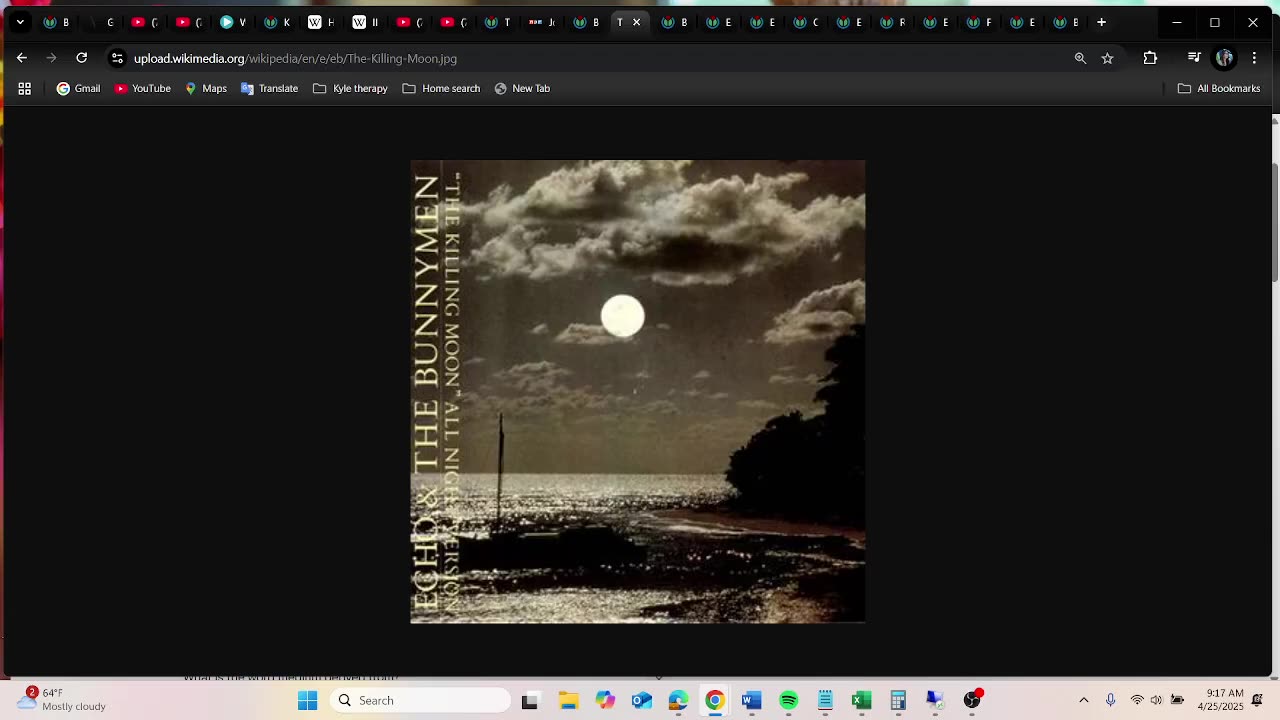The height and width of the screenshot is (720, 1280).
Task: Open notifications bell in system tray
Action: (1258, 700)
